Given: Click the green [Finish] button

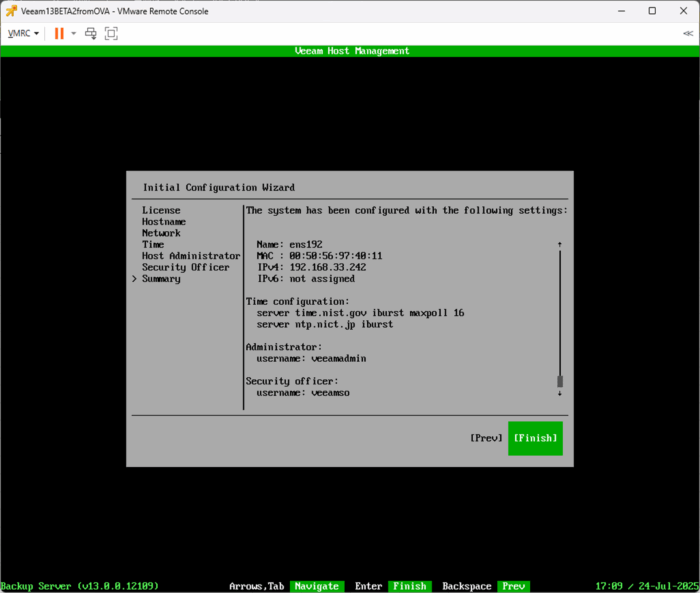Looking at the screenshot, I should click(x=535, y=438).
